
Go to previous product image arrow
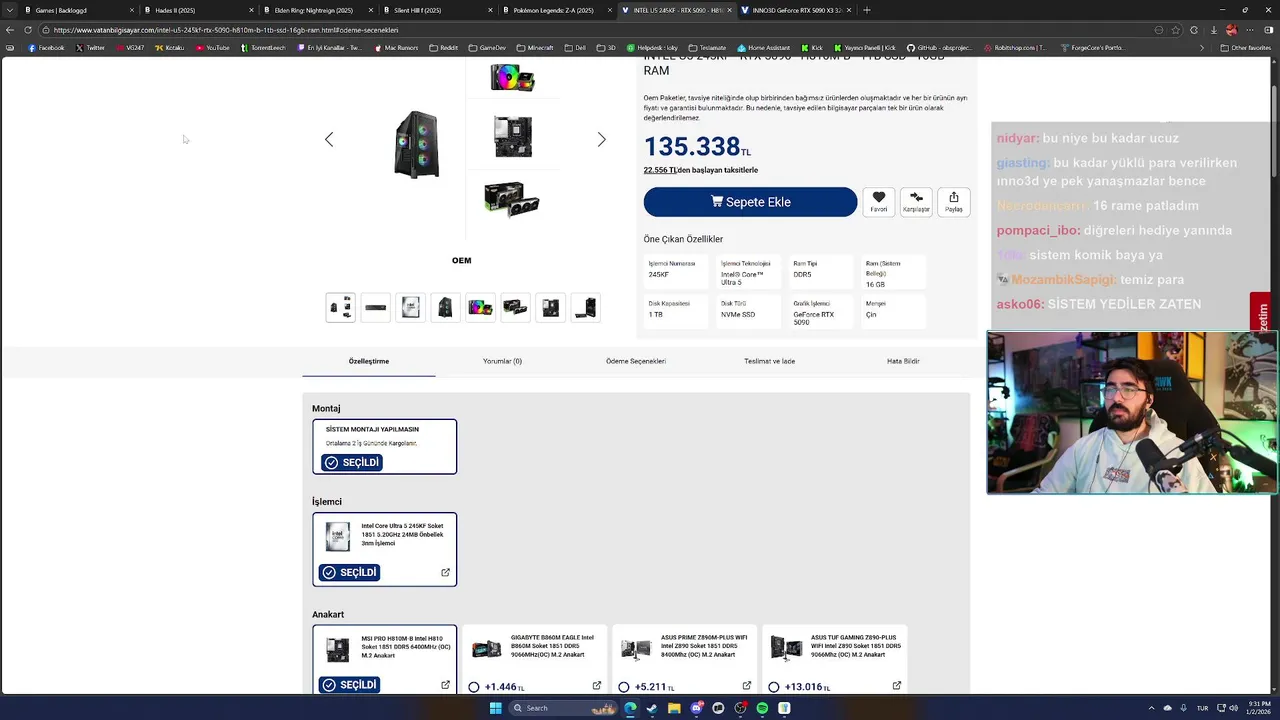tap(329, 140)
